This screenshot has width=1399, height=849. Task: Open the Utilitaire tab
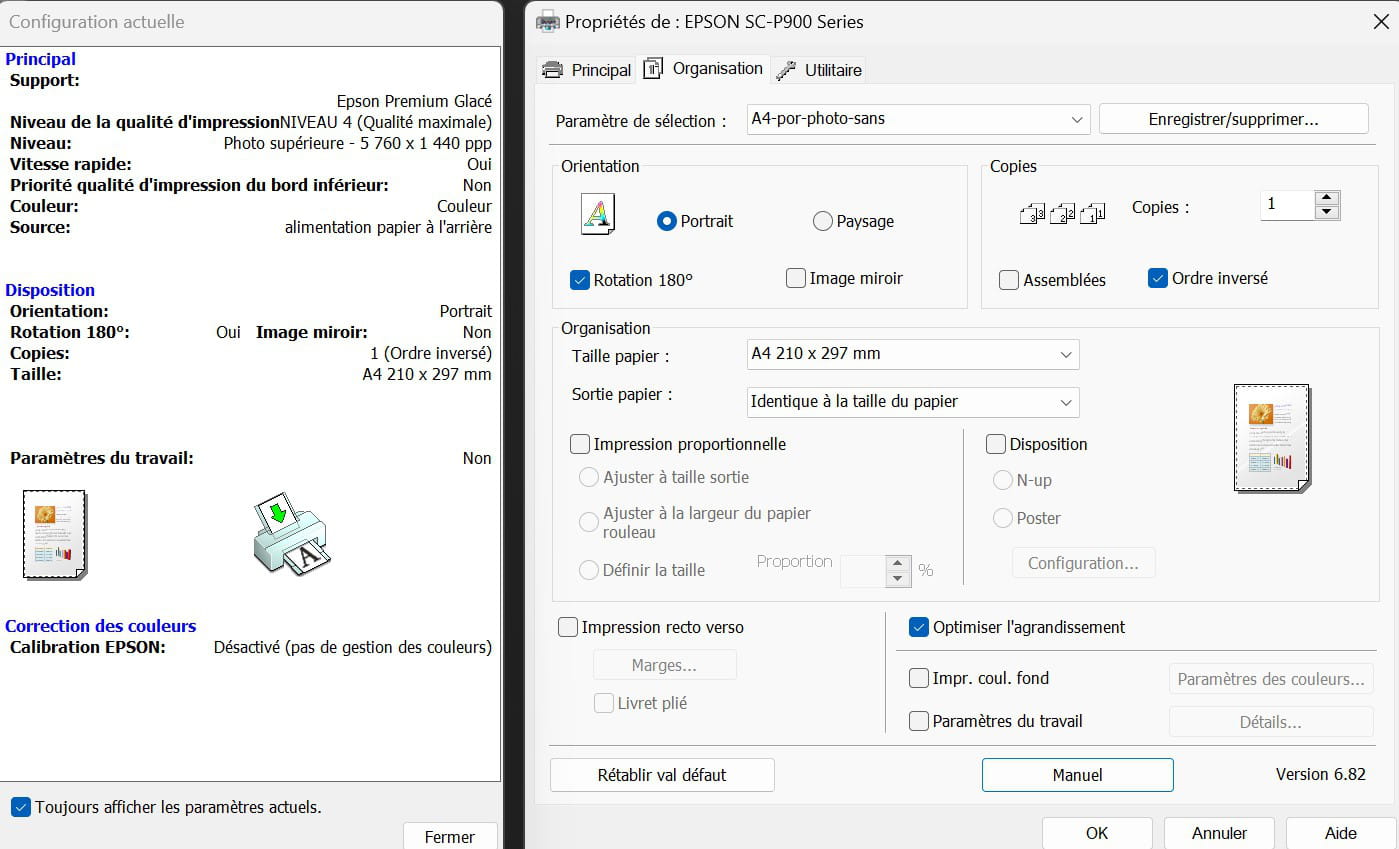click(820, 70)
